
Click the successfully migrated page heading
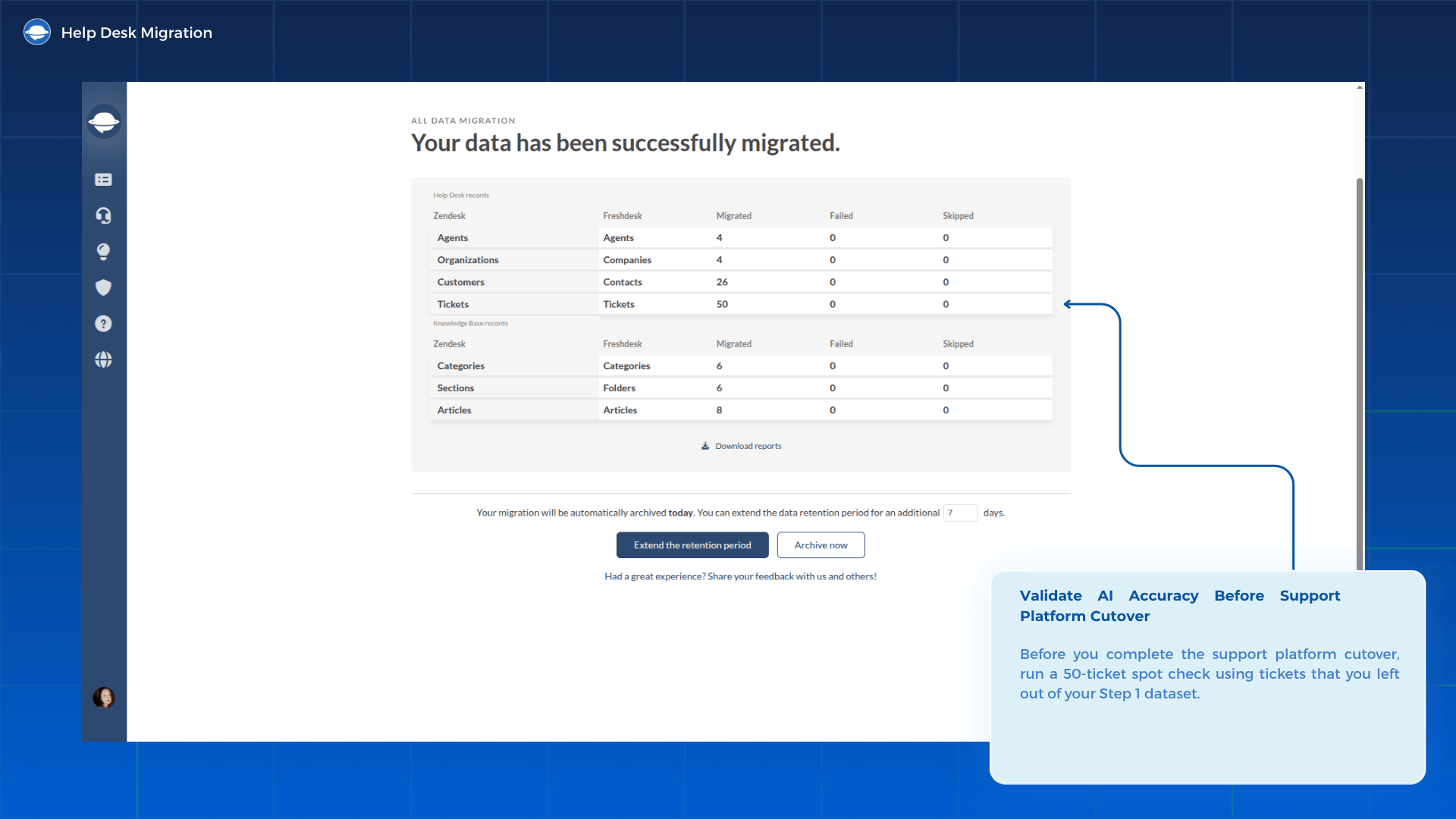625,143
